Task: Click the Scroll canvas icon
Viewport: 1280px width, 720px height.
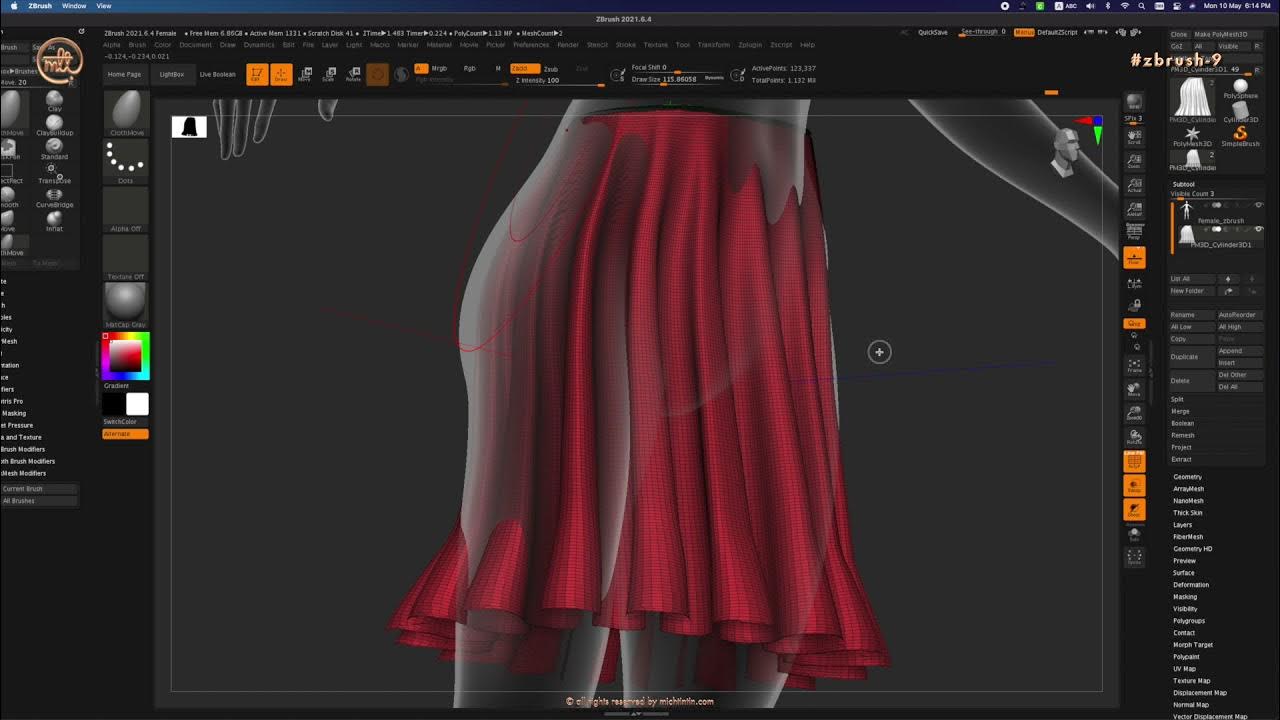Action: tap(1134, 136)
